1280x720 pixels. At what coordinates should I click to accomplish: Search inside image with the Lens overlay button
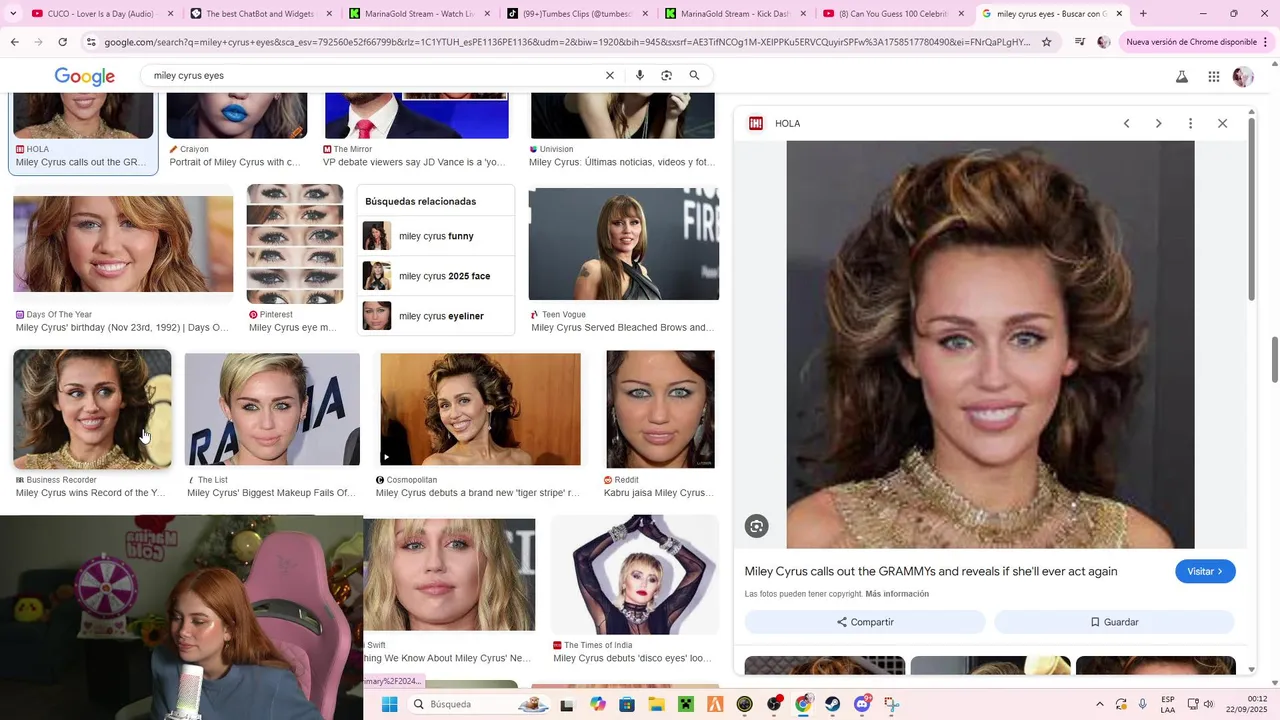pos(757,526)
